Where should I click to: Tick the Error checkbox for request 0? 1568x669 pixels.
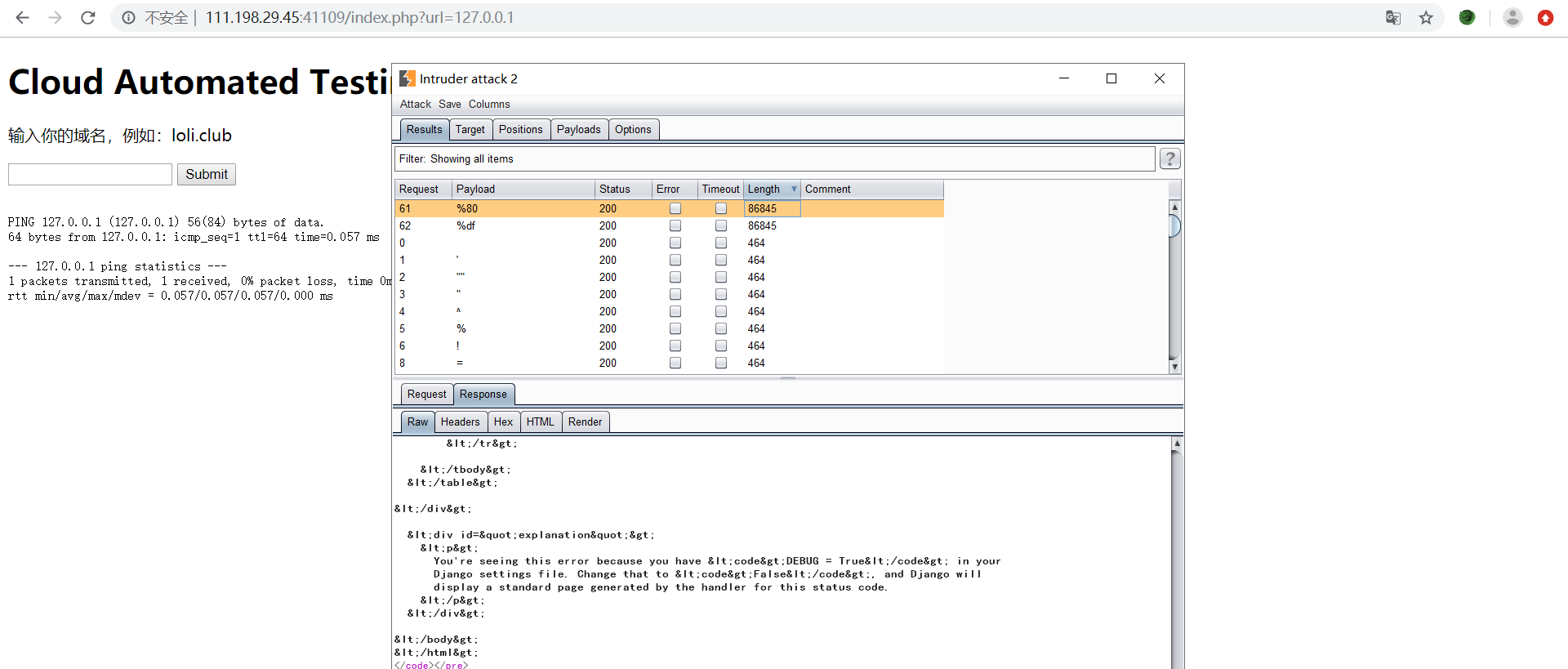675,243
